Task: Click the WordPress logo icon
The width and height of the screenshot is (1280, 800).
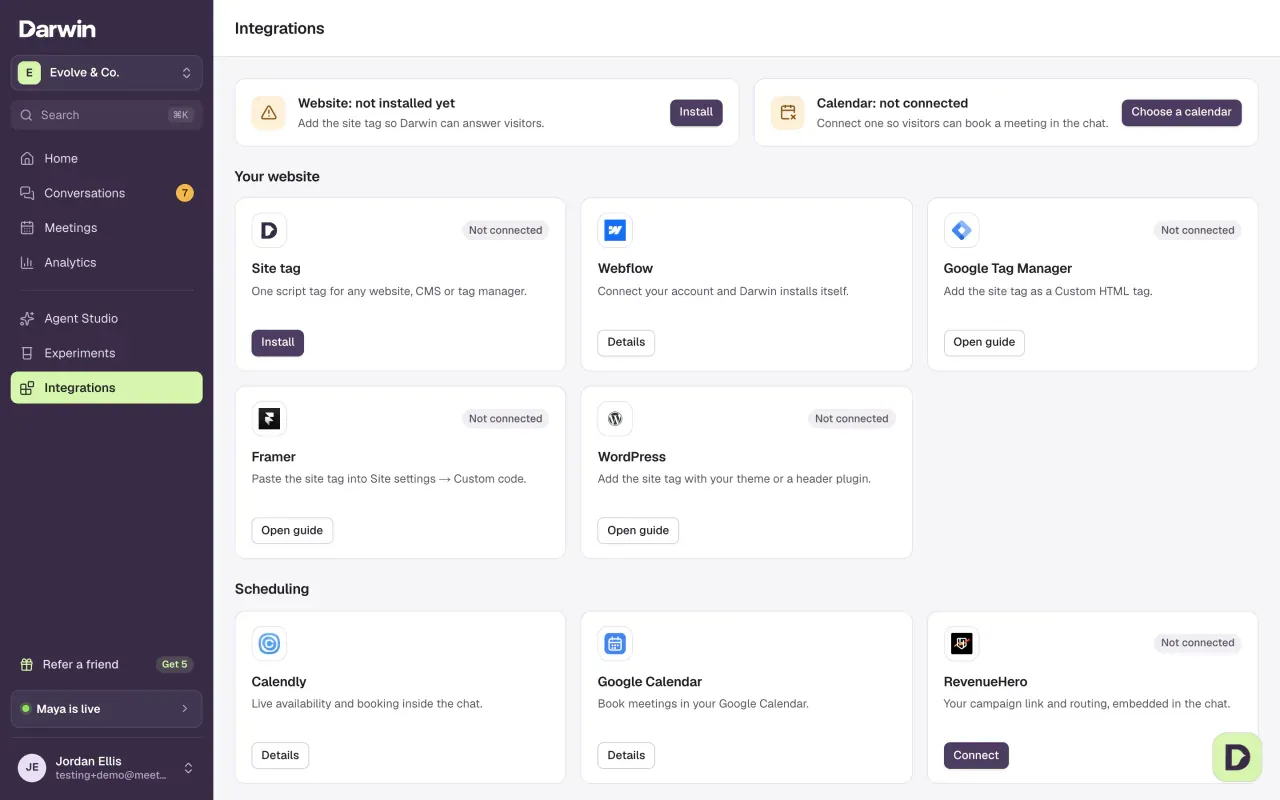Action: pyautogui.click(x=615, y=419)
